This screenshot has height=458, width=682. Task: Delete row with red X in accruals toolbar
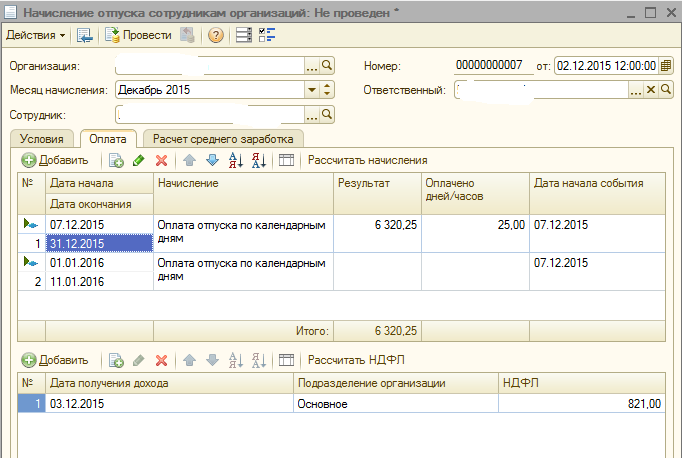click(160, 160)
